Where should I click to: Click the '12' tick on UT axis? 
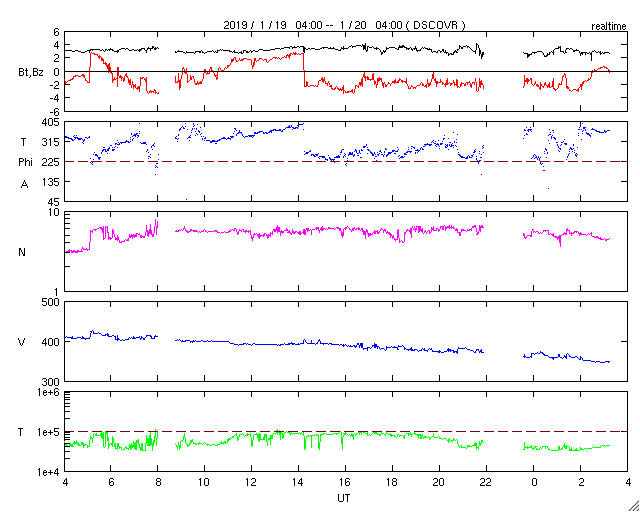pyautogui.click(x=251, y=482)
